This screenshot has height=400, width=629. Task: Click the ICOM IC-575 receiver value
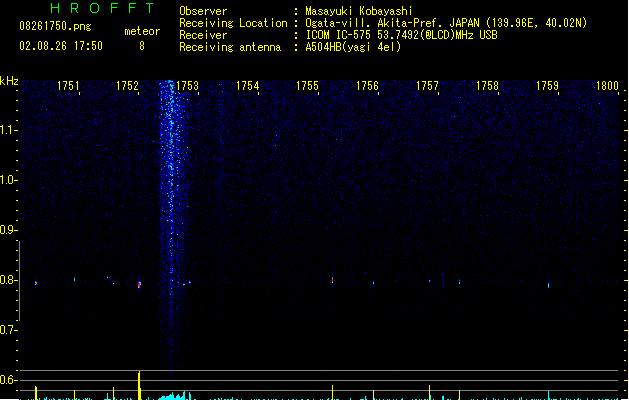[401, 35]
